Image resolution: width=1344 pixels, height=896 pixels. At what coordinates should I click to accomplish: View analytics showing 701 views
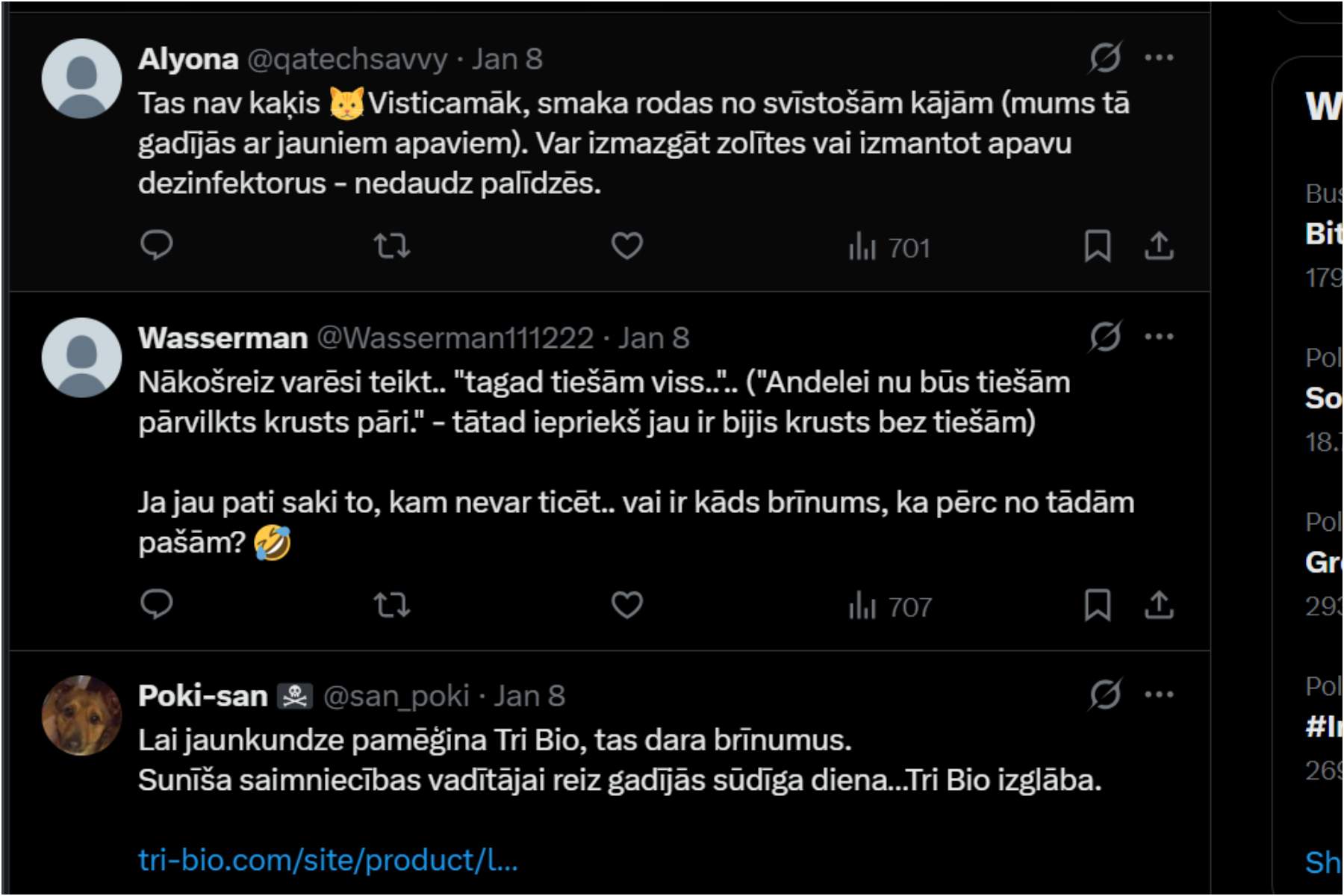click(889, 247)
